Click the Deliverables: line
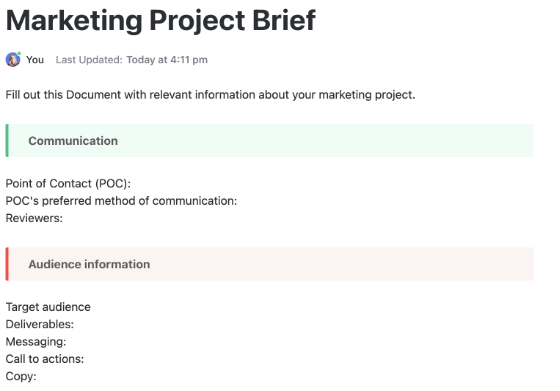The width and height of the screenshot is (560, 391). pyautogui.click(x=40, y=324)
